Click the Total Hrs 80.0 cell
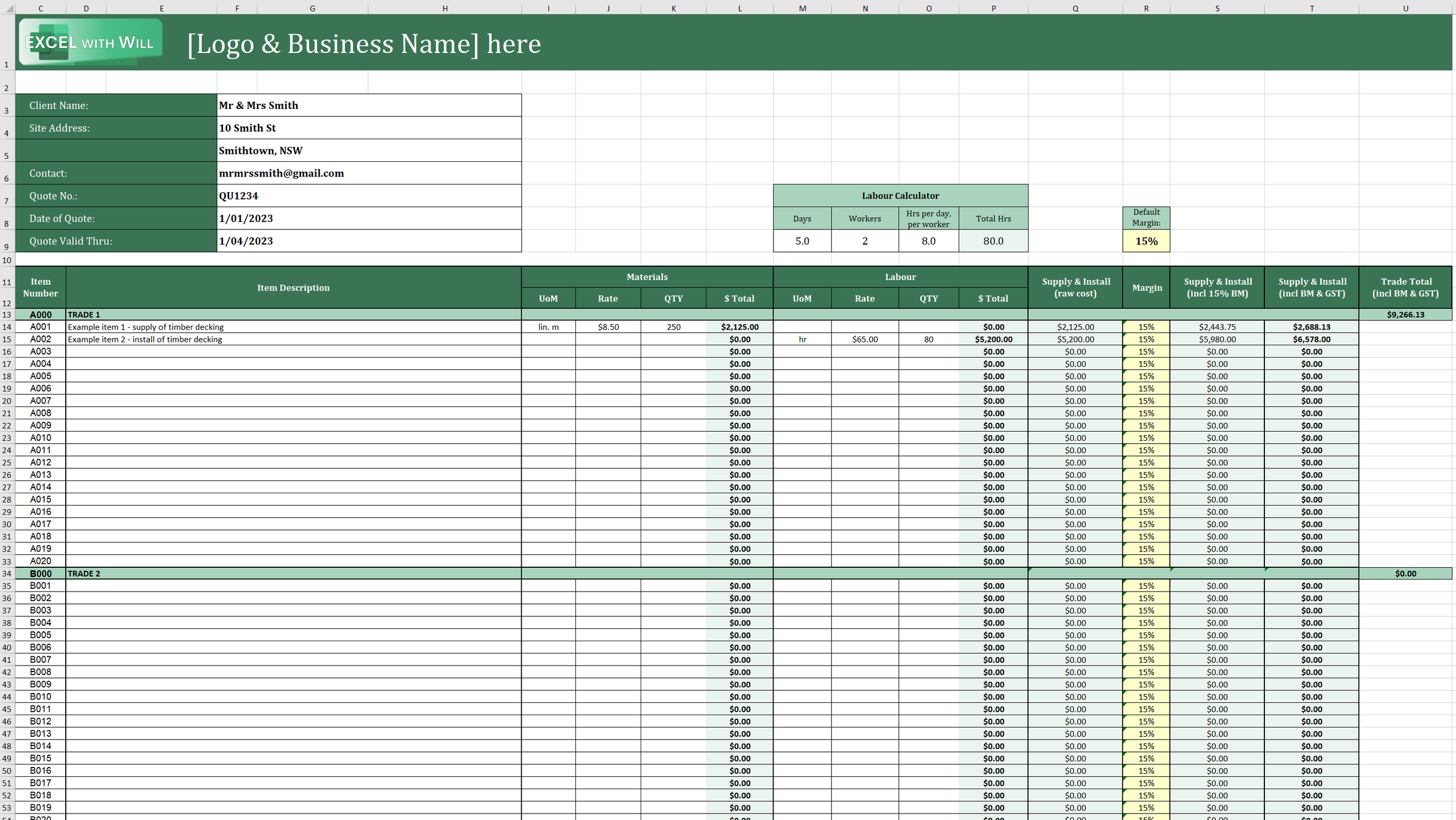 pyautogui.click(x=993, y=241)
